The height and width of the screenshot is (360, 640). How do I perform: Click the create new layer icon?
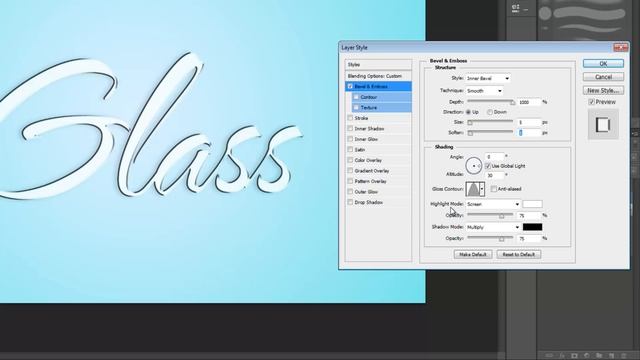coord(611,356)
